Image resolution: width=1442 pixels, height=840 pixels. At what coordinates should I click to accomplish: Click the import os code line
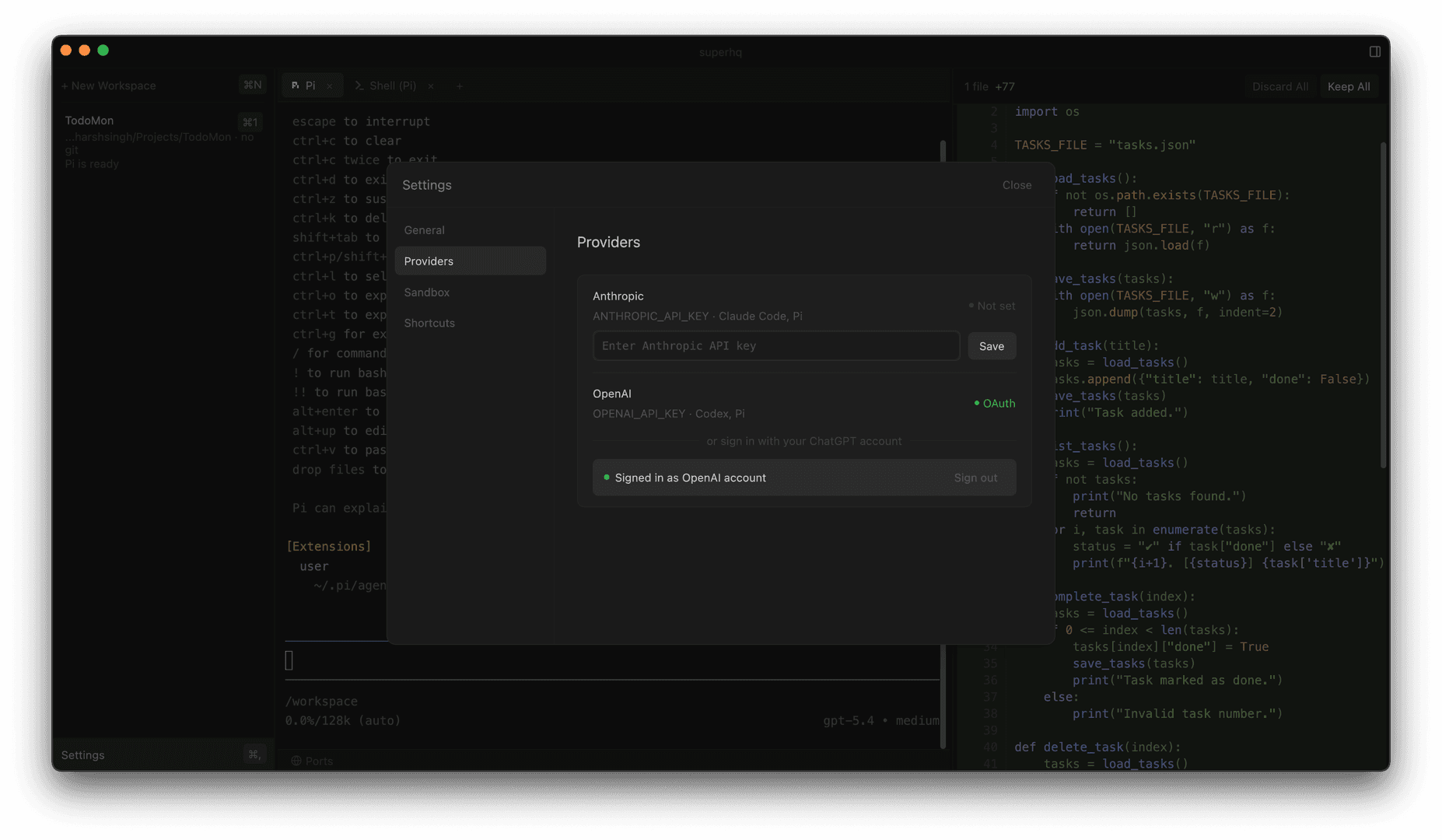tap(1046, 112)
